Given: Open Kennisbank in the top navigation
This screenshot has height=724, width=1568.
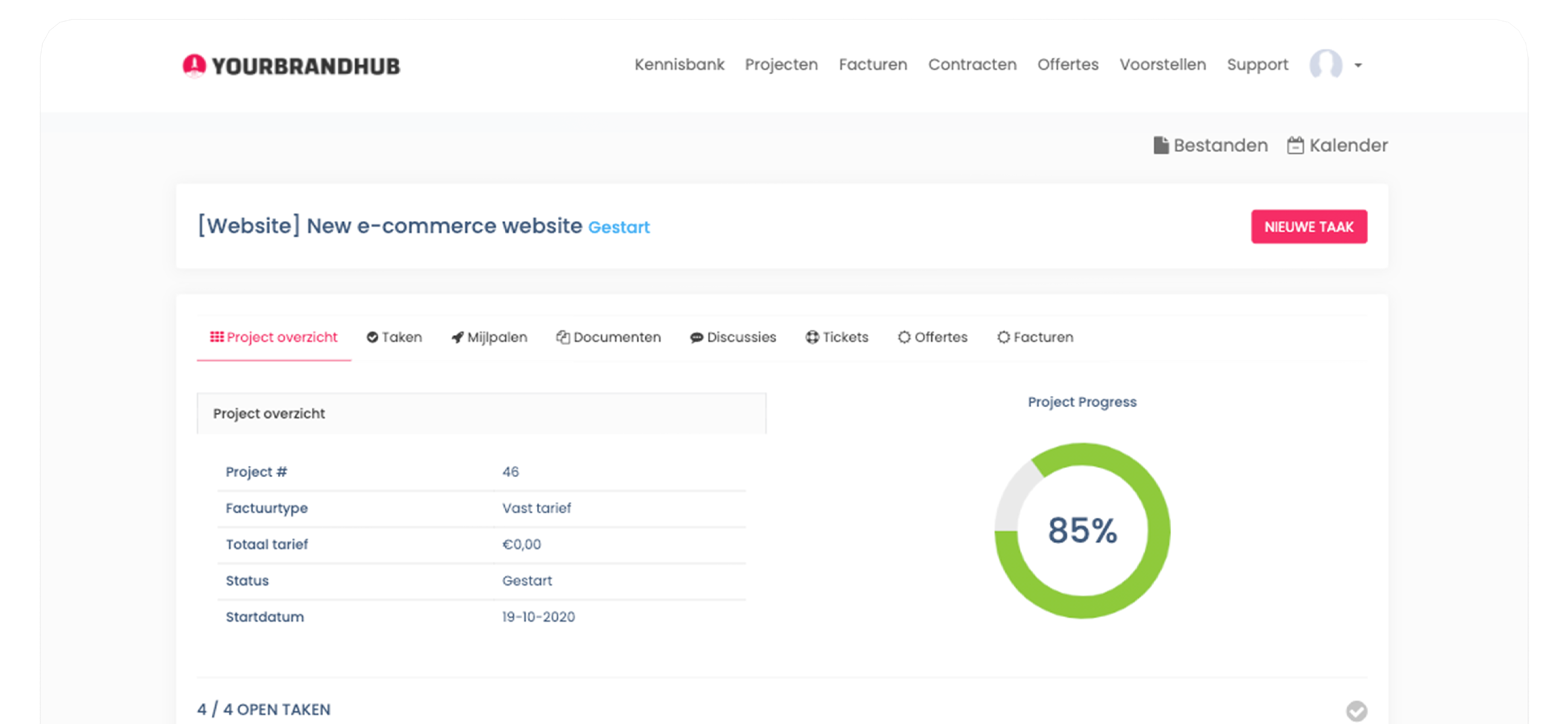Looking at the screenshot, I should coord(679,65).
